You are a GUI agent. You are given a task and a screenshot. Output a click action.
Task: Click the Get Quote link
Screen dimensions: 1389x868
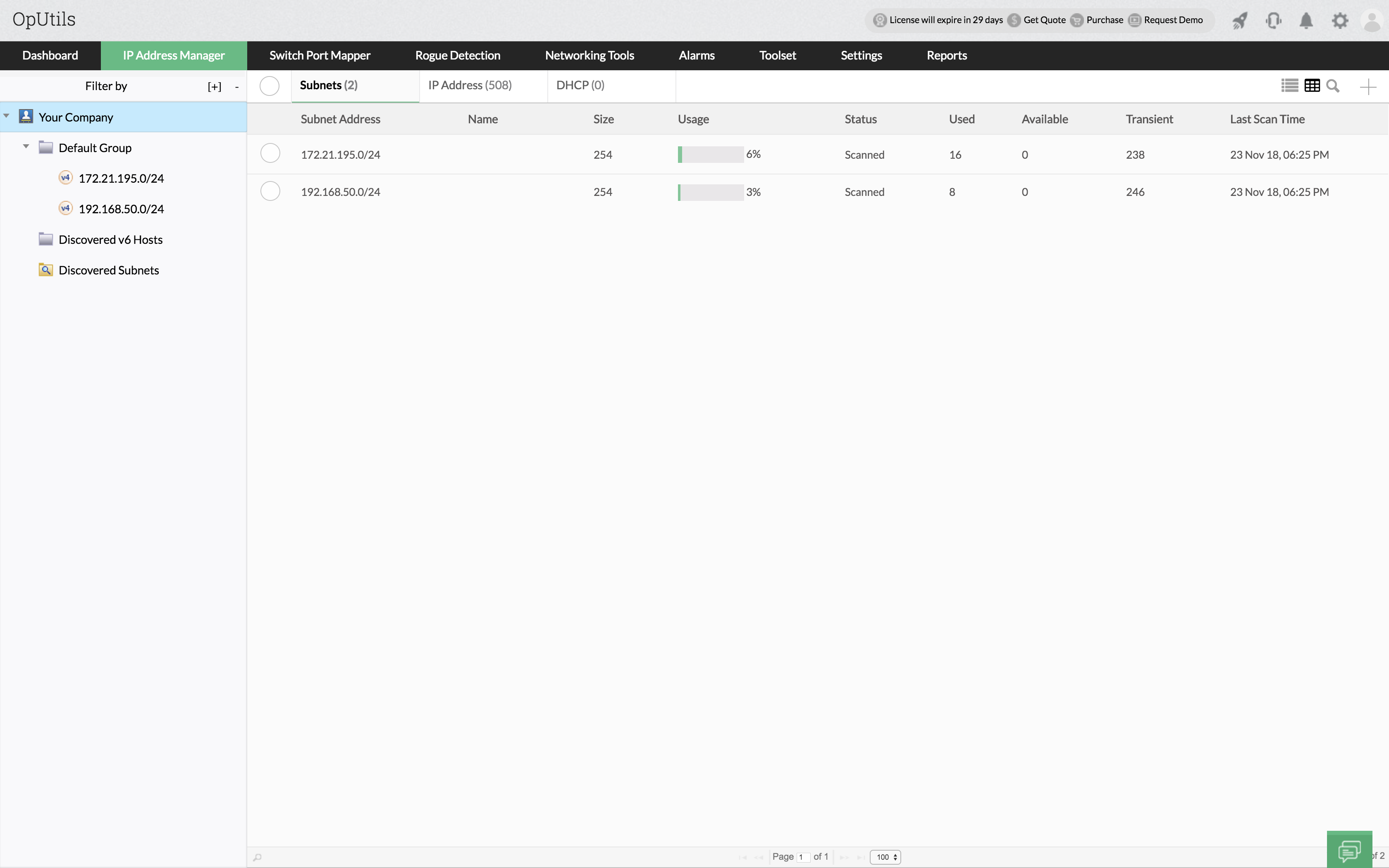click(1044, 20)
